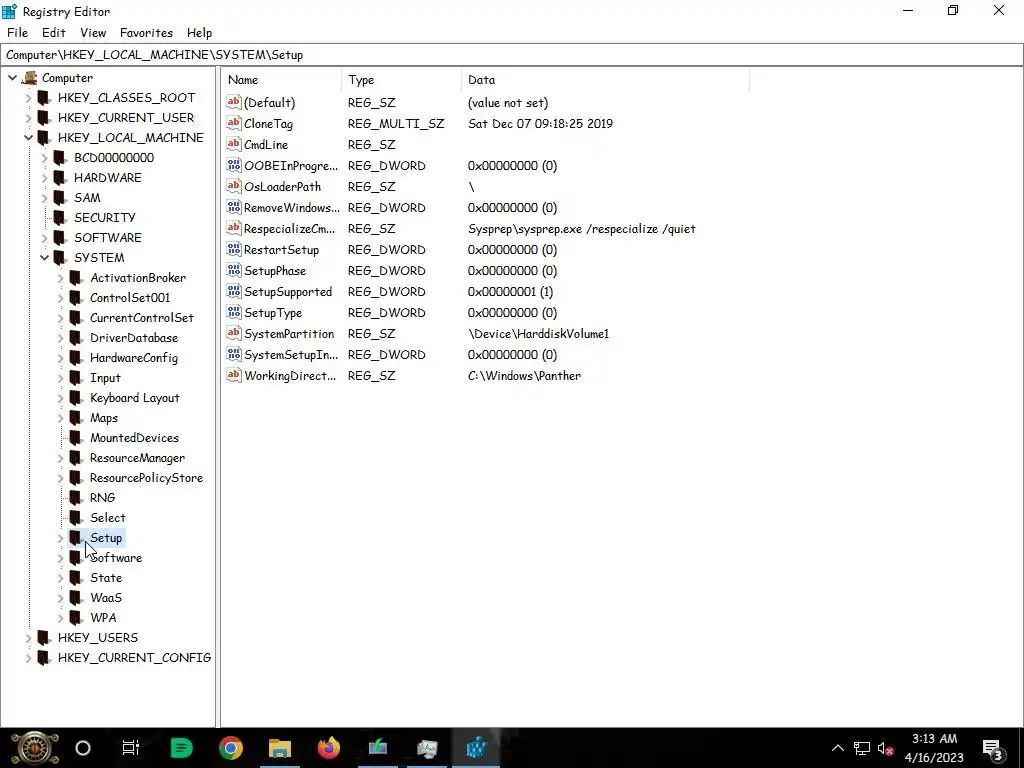Collapse the SYSTEM key

(44, 258)
